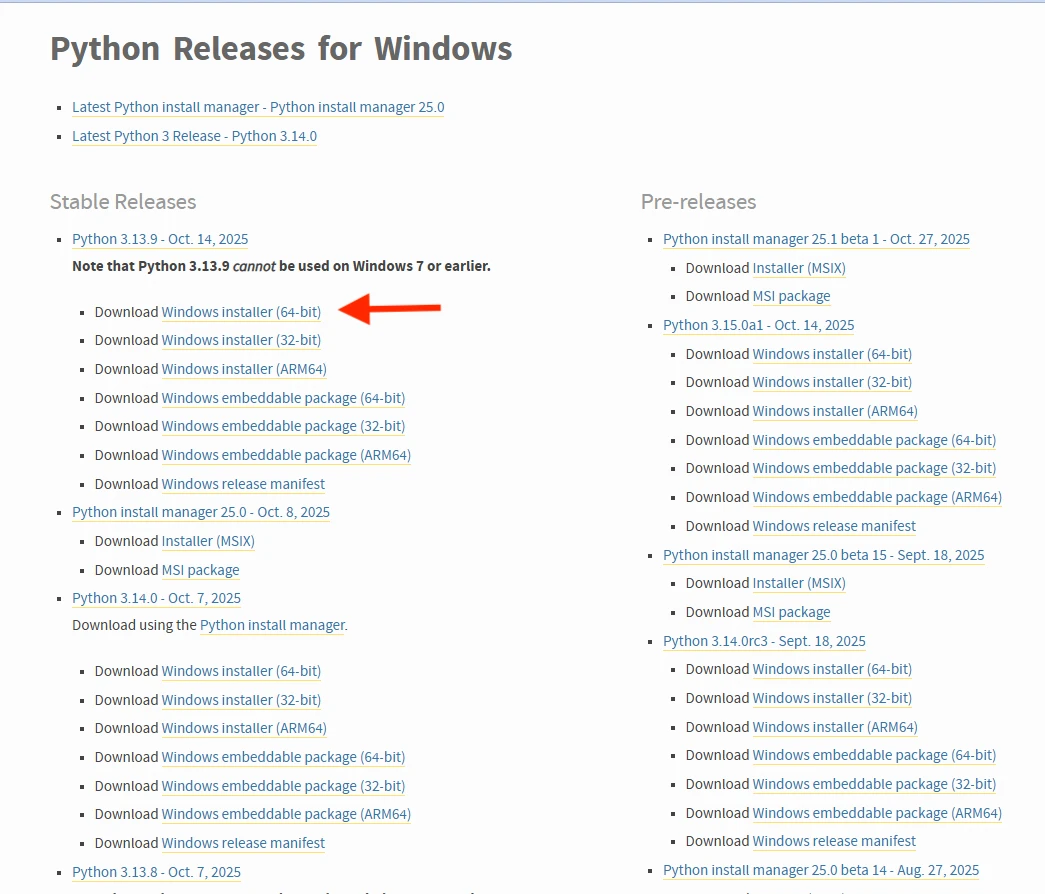Screen dimensions: 1045x894
Task: Open the Python 3.13.8 - Oct. 7, 2025 release
Action: pos(156,872)
